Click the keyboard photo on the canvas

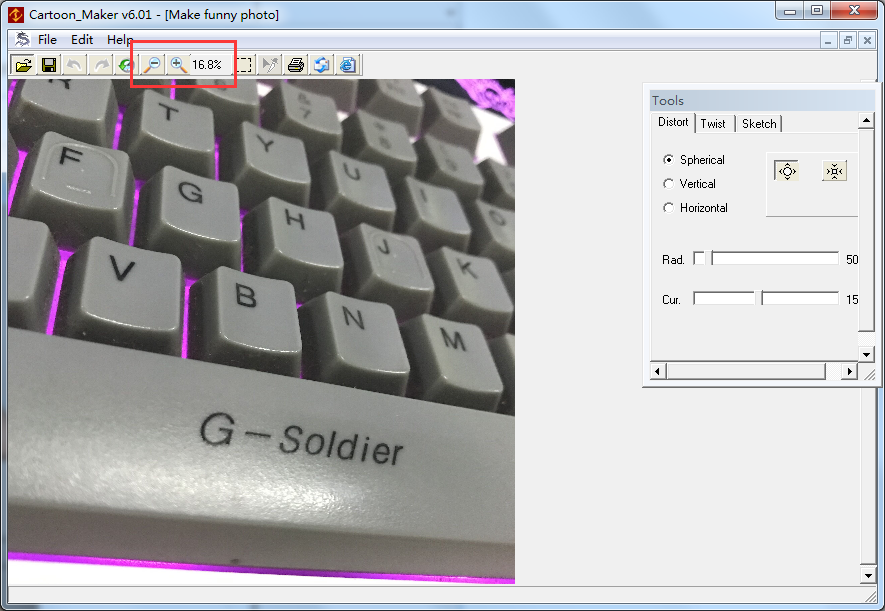(261, 331)
